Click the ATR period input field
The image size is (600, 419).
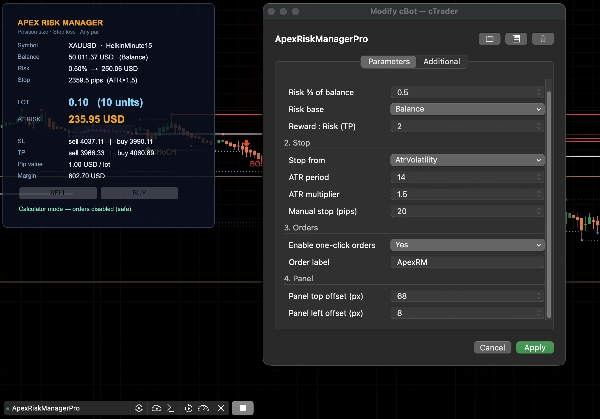tap(467, 177)
